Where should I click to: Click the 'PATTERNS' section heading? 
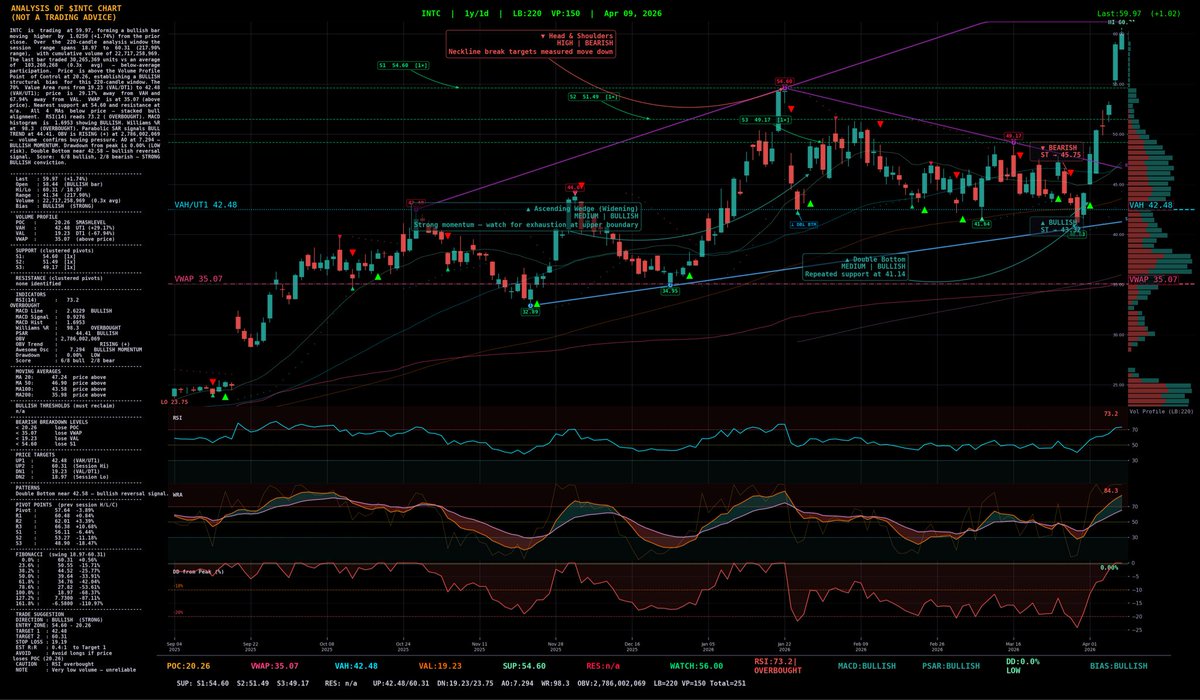coord(28,488)
